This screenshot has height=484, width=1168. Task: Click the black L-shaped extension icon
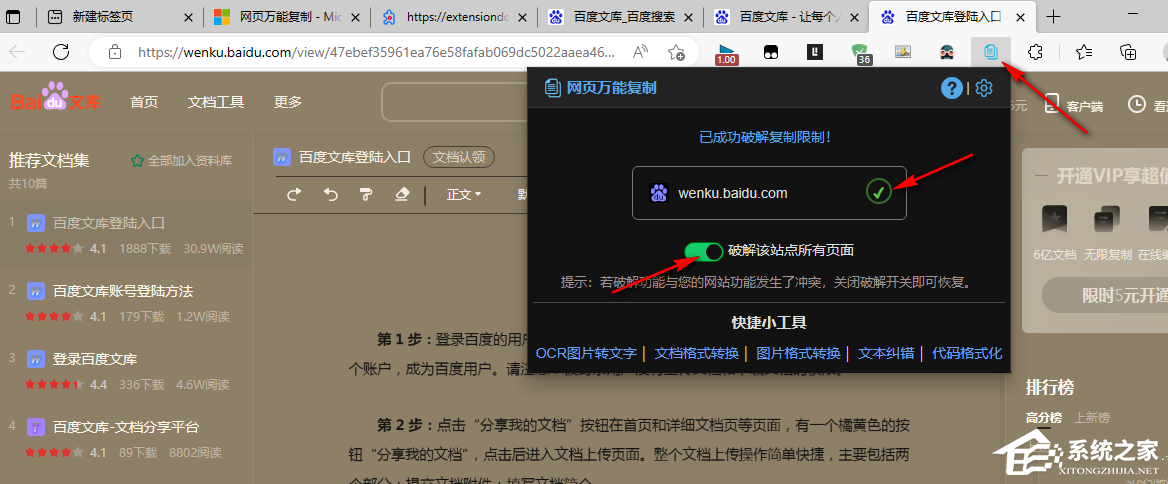pos(816,52)
